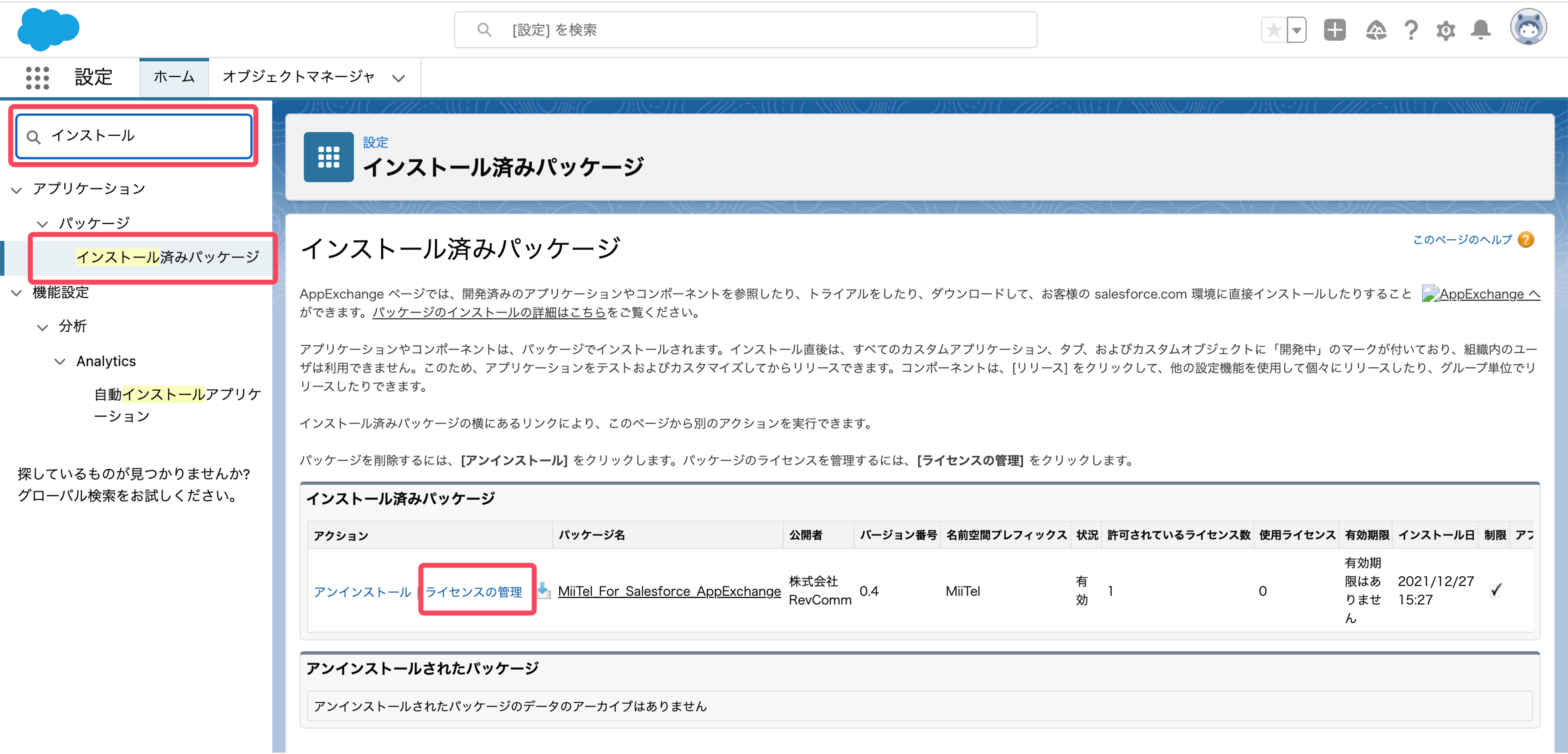Open the このページのヘルプ link
The image size is (1568, 754).
tap(1462, 240)
